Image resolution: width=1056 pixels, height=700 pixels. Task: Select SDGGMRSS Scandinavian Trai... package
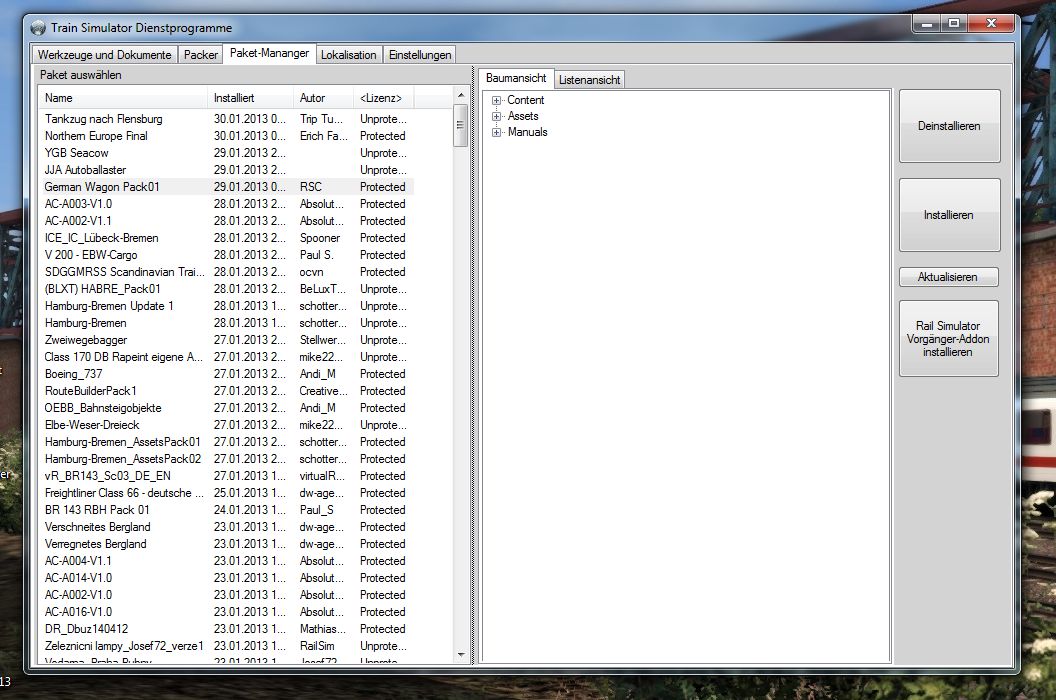point(226,272)
